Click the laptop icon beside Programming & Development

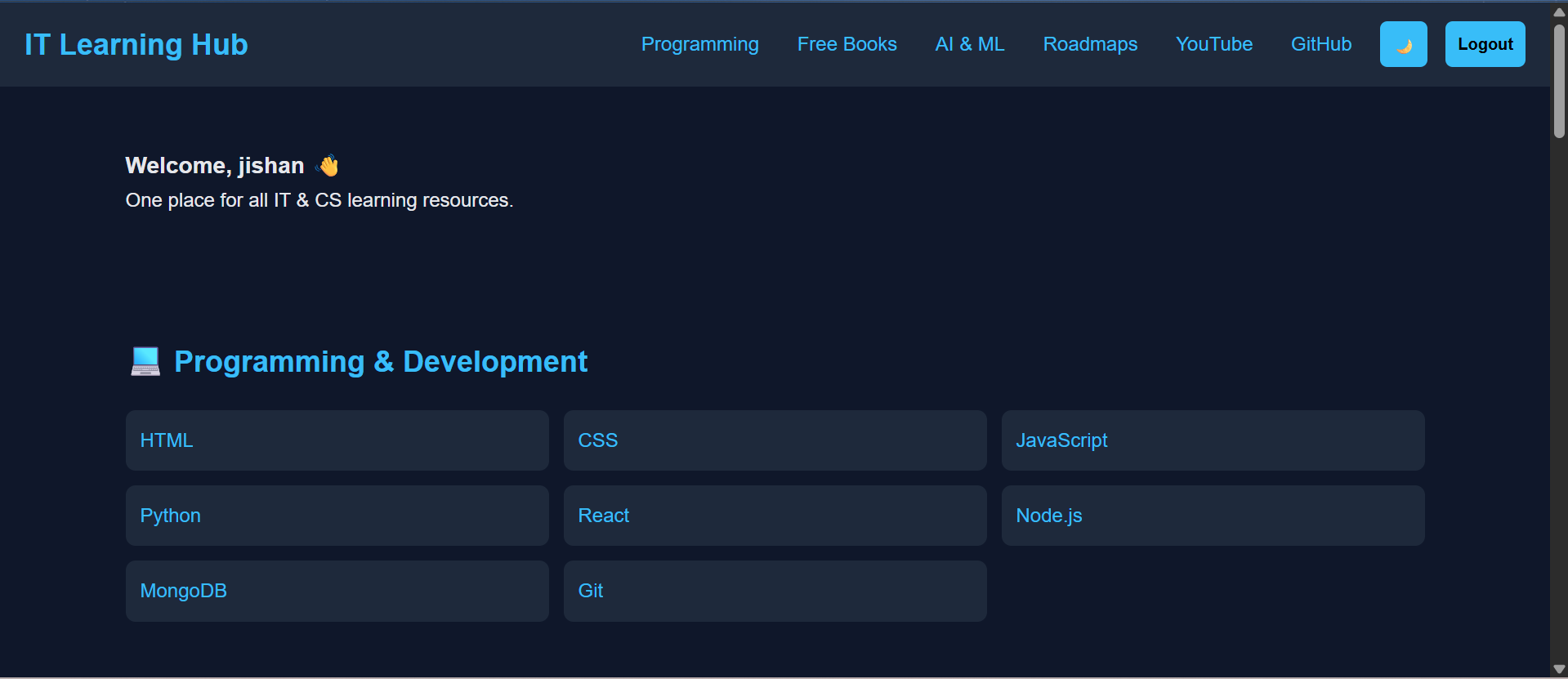point(145,361)
